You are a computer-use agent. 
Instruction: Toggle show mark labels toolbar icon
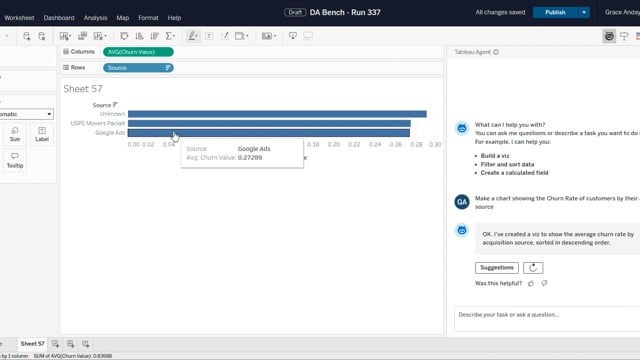click(209, 36)
